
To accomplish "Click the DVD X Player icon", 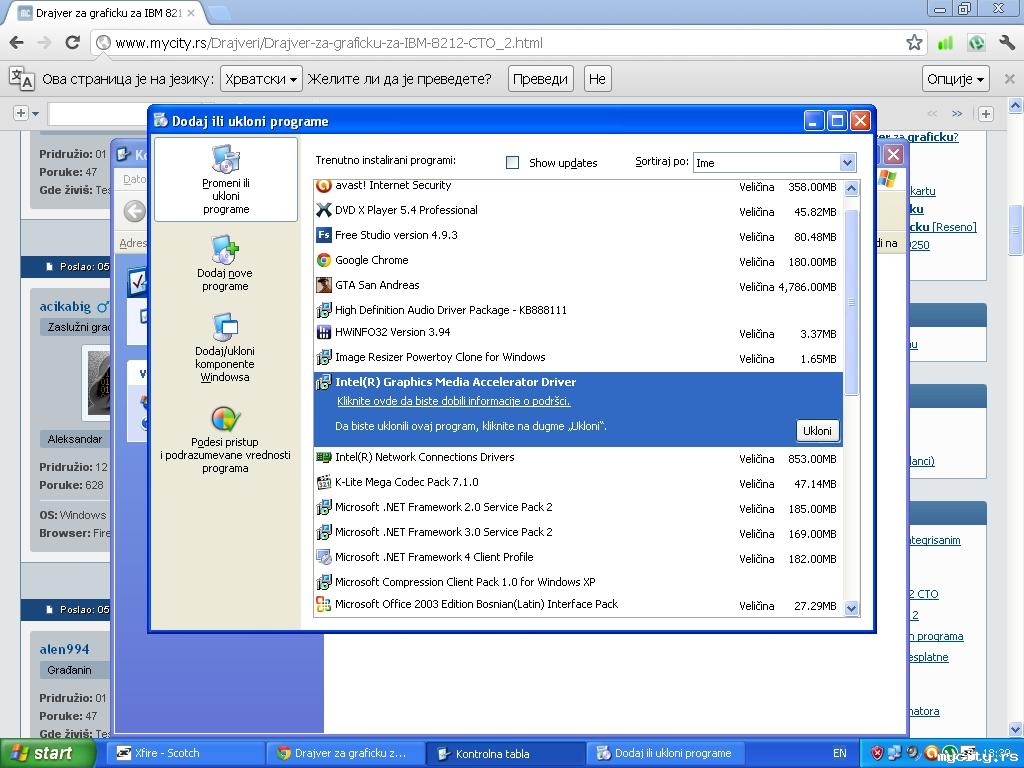I will (323, 210).
